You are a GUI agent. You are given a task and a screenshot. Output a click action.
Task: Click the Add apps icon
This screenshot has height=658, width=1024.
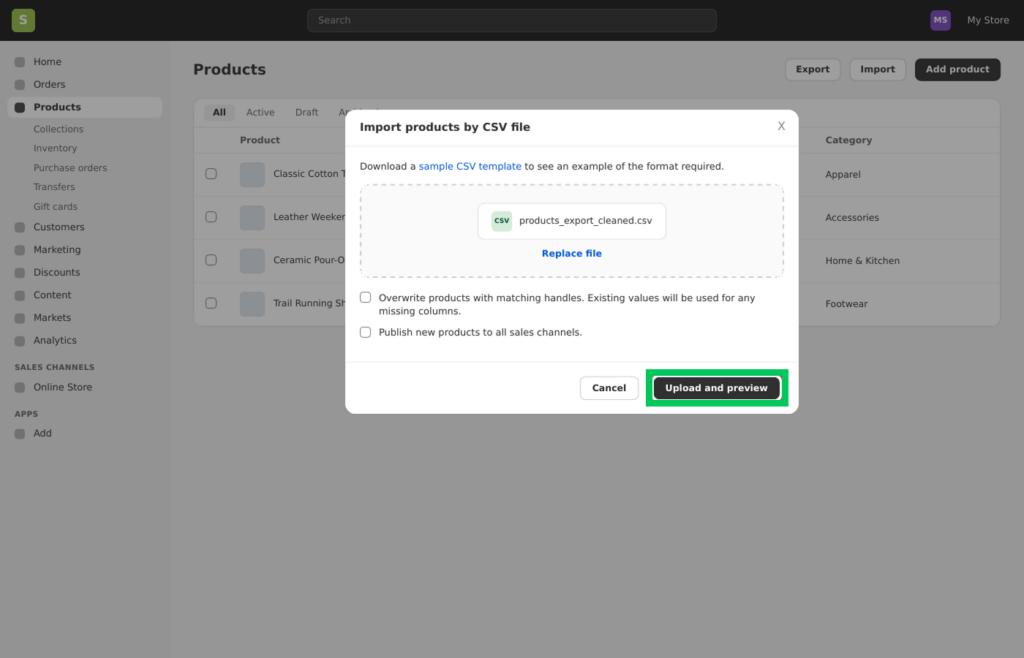click(x=20, y=434)
